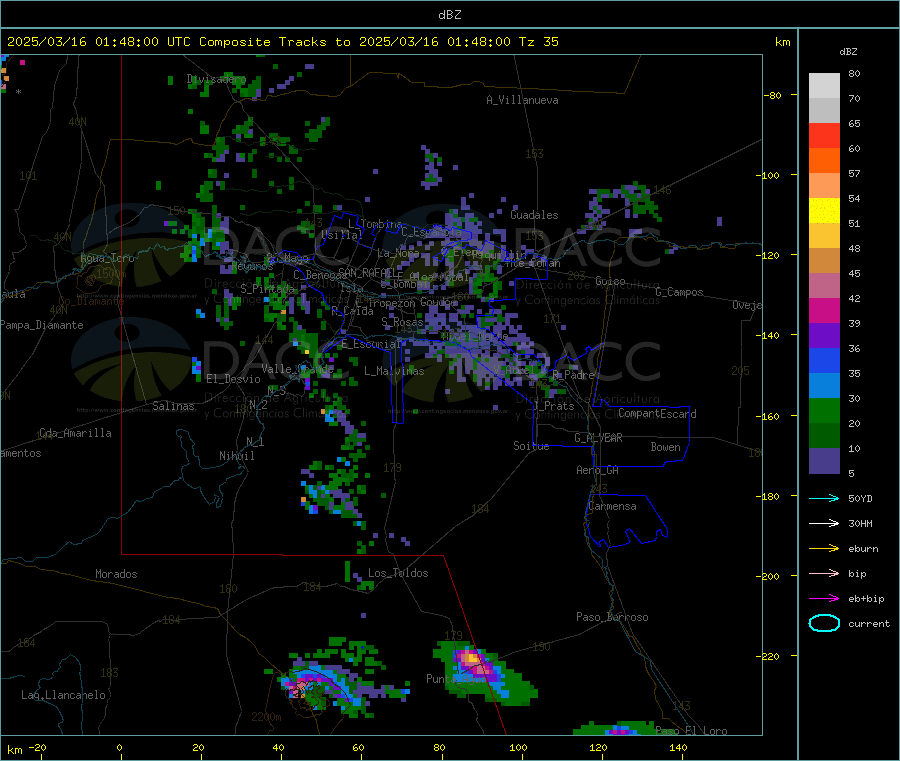
Task: Click the 'El_Desvio' map label
Action: tap(234, 379)
